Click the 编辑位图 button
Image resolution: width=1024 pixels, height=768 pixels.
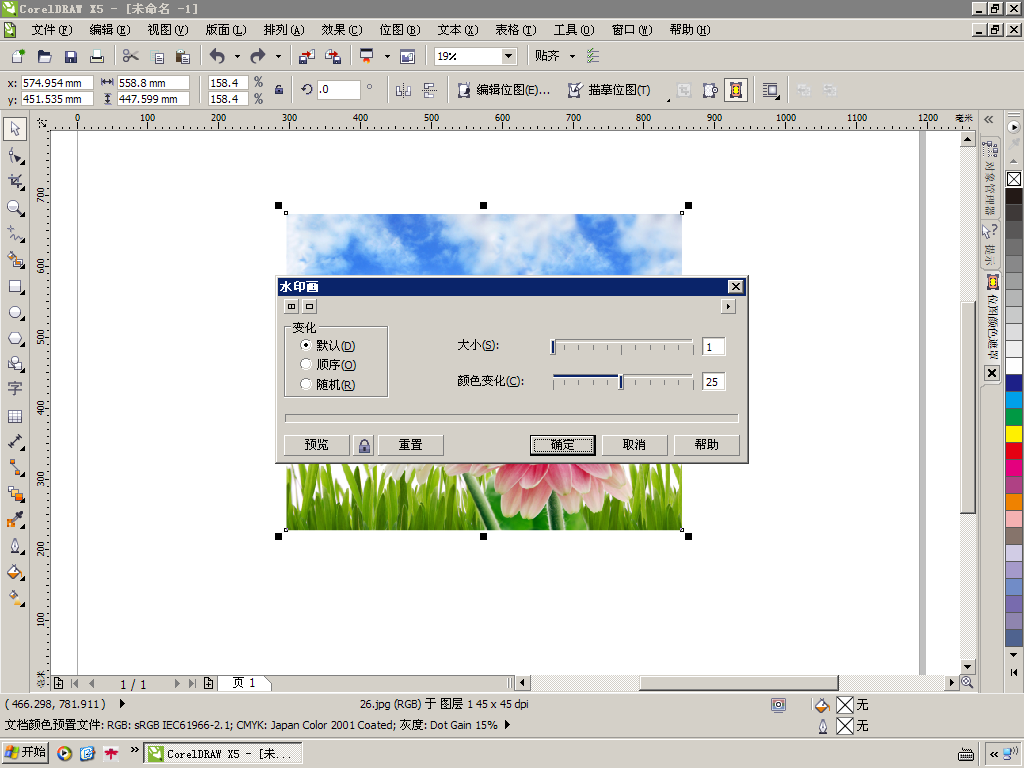(x=504, y=90)
